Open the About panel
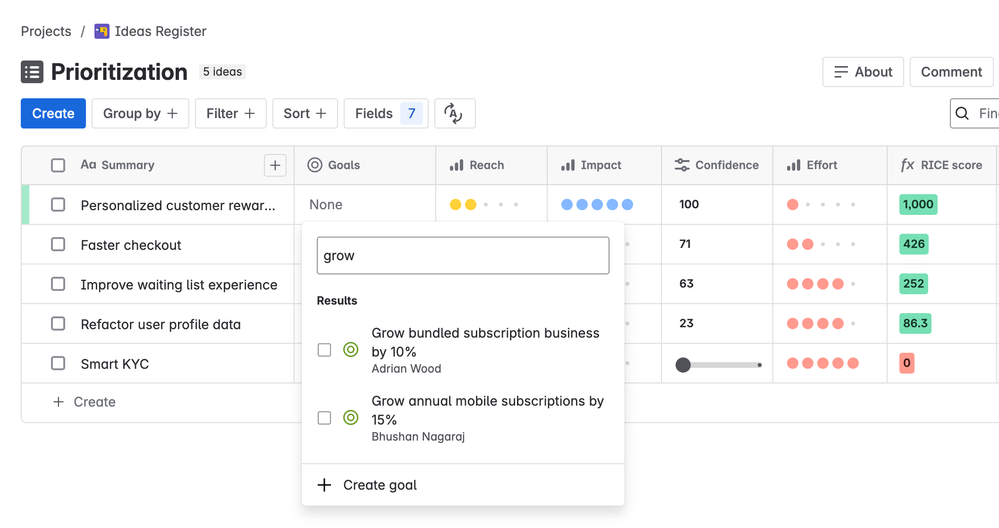The width and height of the screenshot is (999, 528). [863, 72]
